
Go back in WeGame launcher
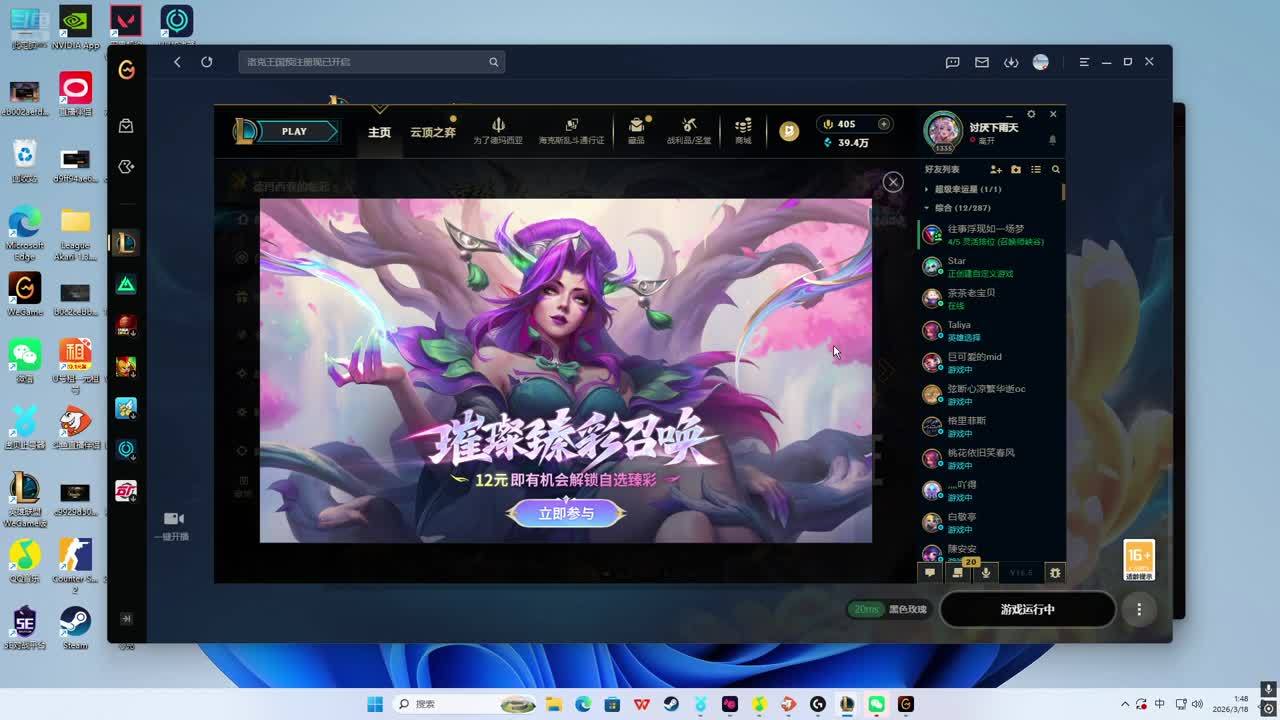pyautogui.click(x=177, y=62)
